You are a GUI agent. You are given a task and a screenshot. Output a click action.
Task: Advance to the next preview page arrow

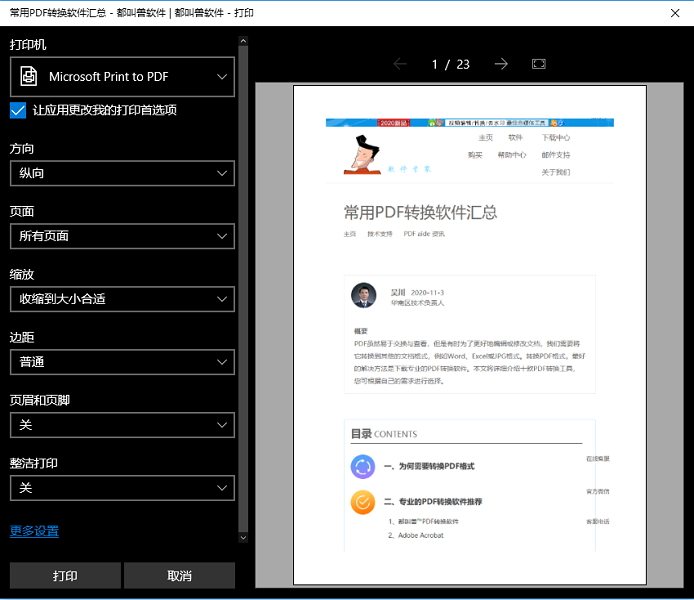pos(501,64)
